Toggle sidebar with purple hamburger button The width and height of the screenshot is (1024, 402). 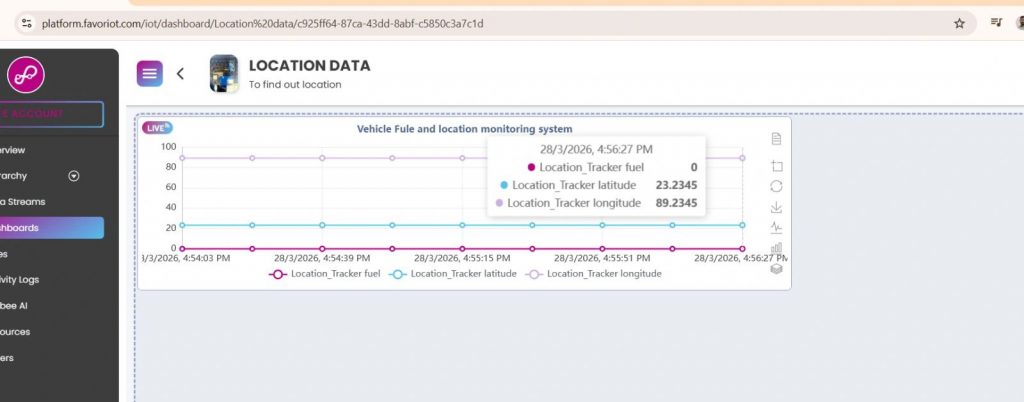coord(150,73)
